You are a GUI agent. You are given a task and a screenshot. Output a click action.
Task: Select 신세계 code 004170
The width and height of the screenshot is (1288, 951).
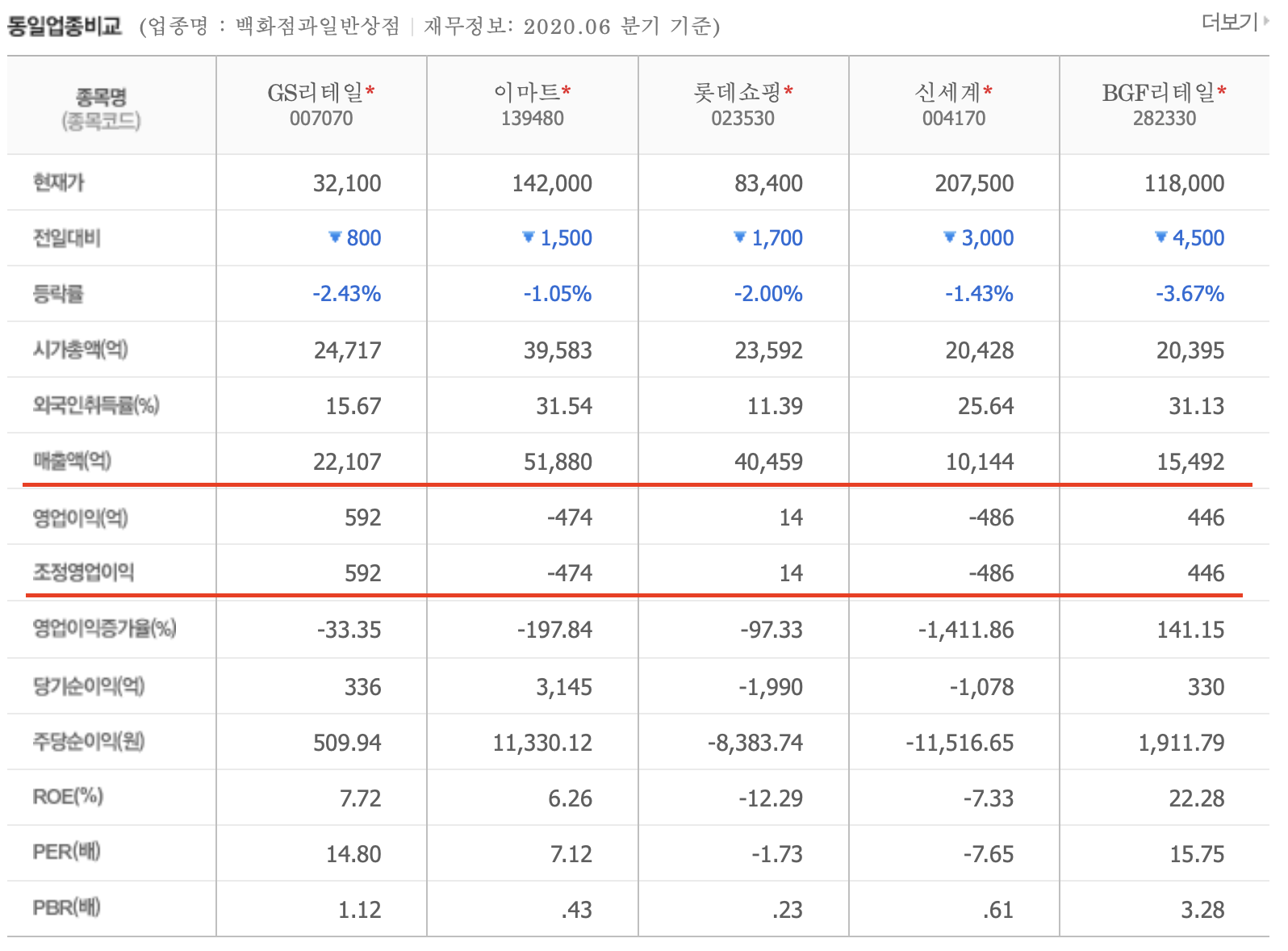(954, 119)
